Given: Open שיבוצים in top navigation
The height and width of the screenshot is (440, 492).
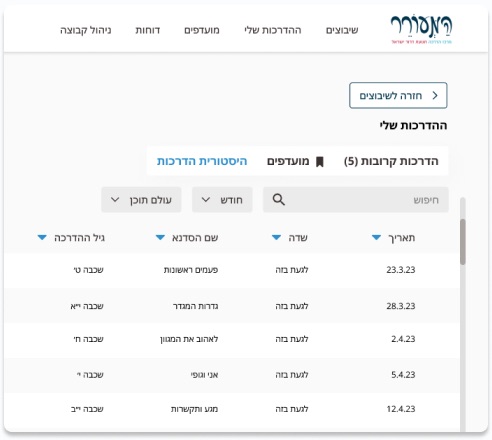Looking at the screenshot, I should 342,30.
